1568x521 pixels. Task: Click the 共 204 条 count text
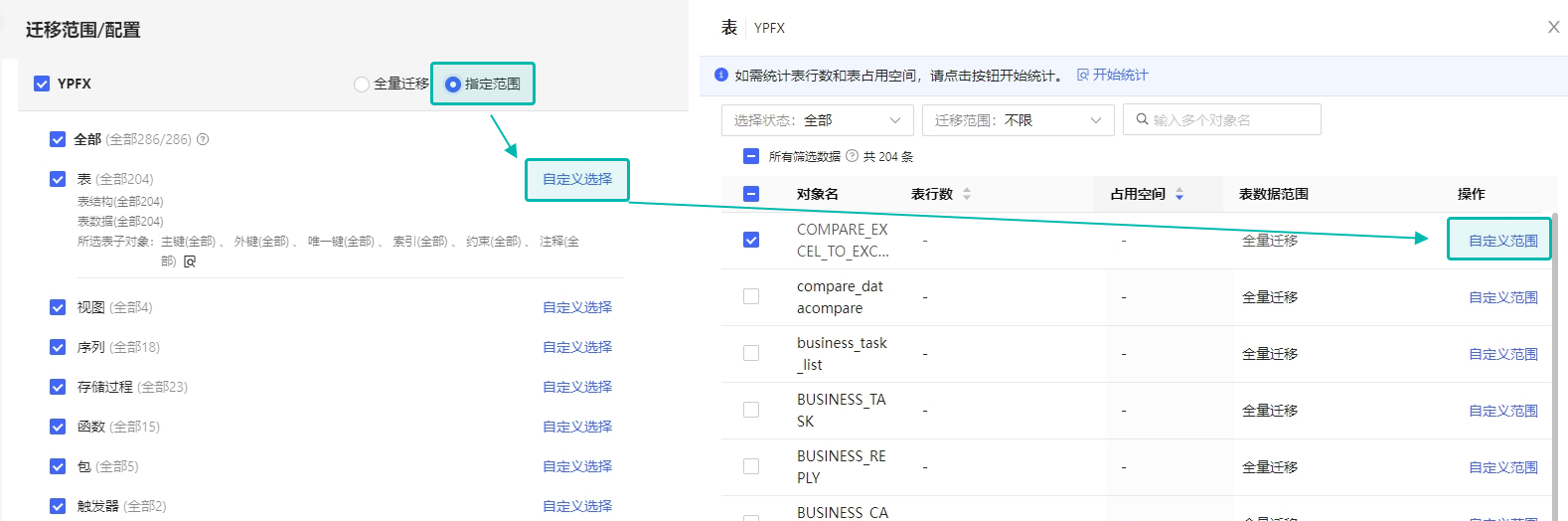(x=888, y=156)
